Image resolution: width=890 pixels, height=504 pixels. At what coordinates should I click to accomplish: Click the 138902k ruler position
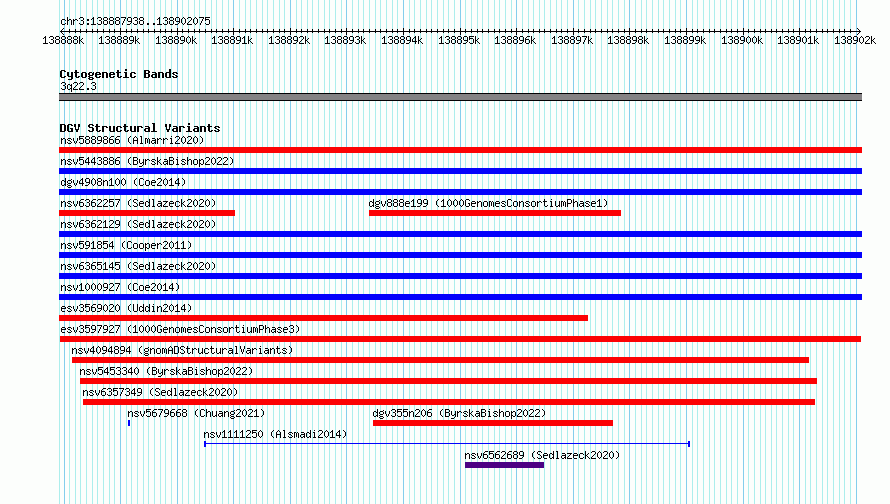pos(855,40)
